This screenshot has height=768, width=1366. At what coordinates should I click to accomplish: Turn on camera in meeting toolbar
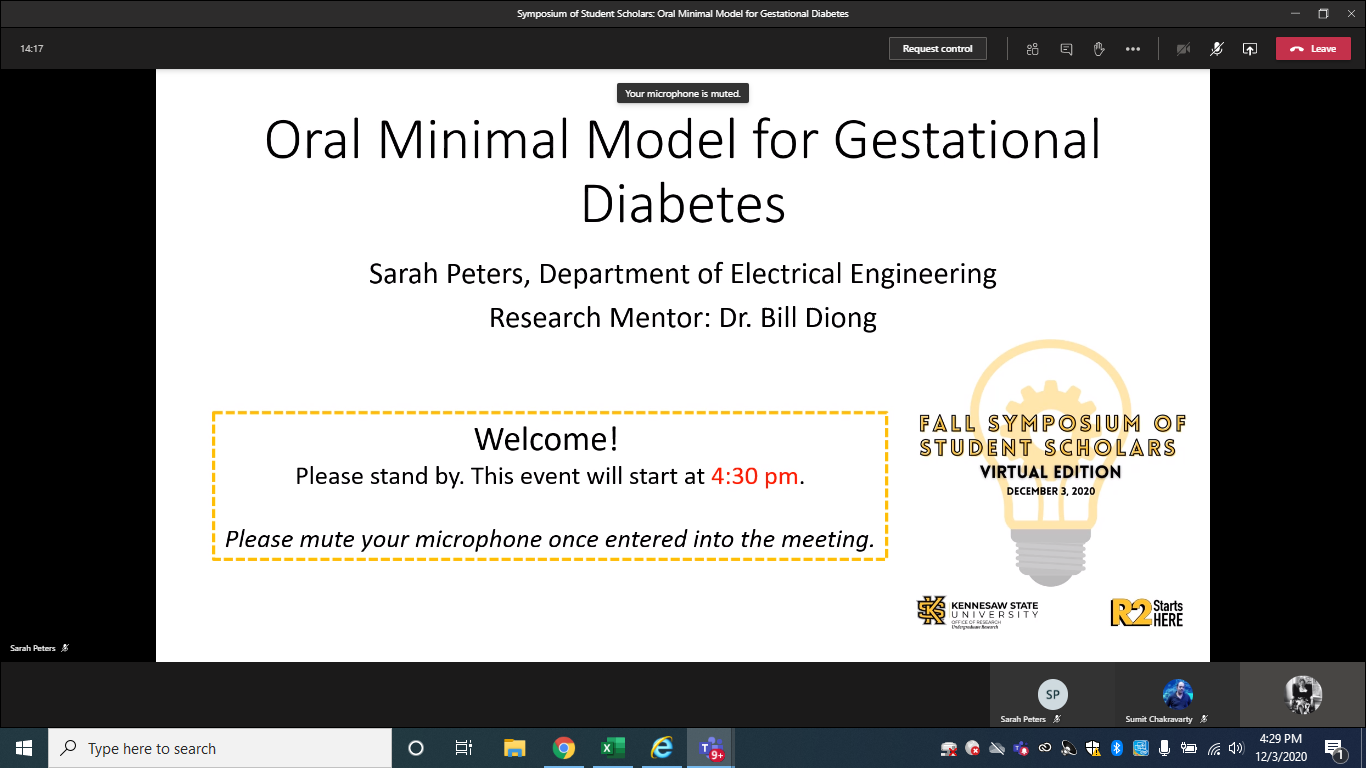click(1183, 49)
